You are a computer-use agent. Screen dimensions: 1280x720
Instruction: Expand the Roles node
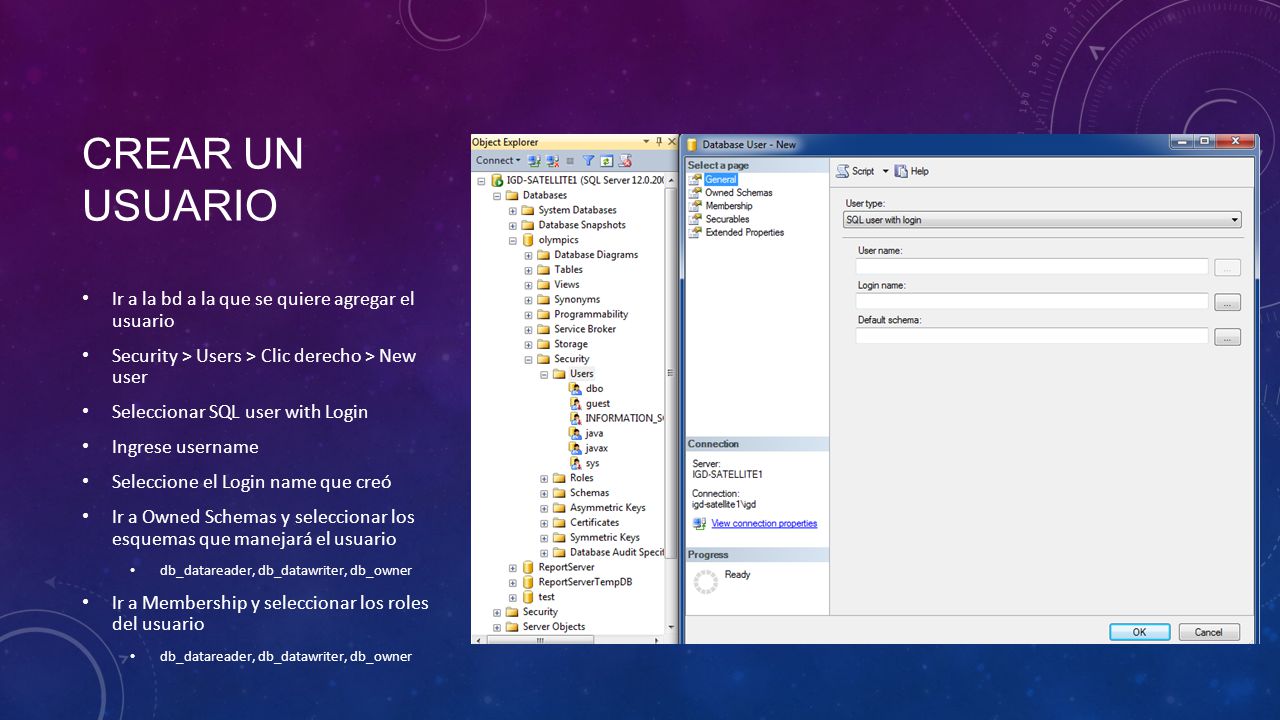tap(545, 478)
